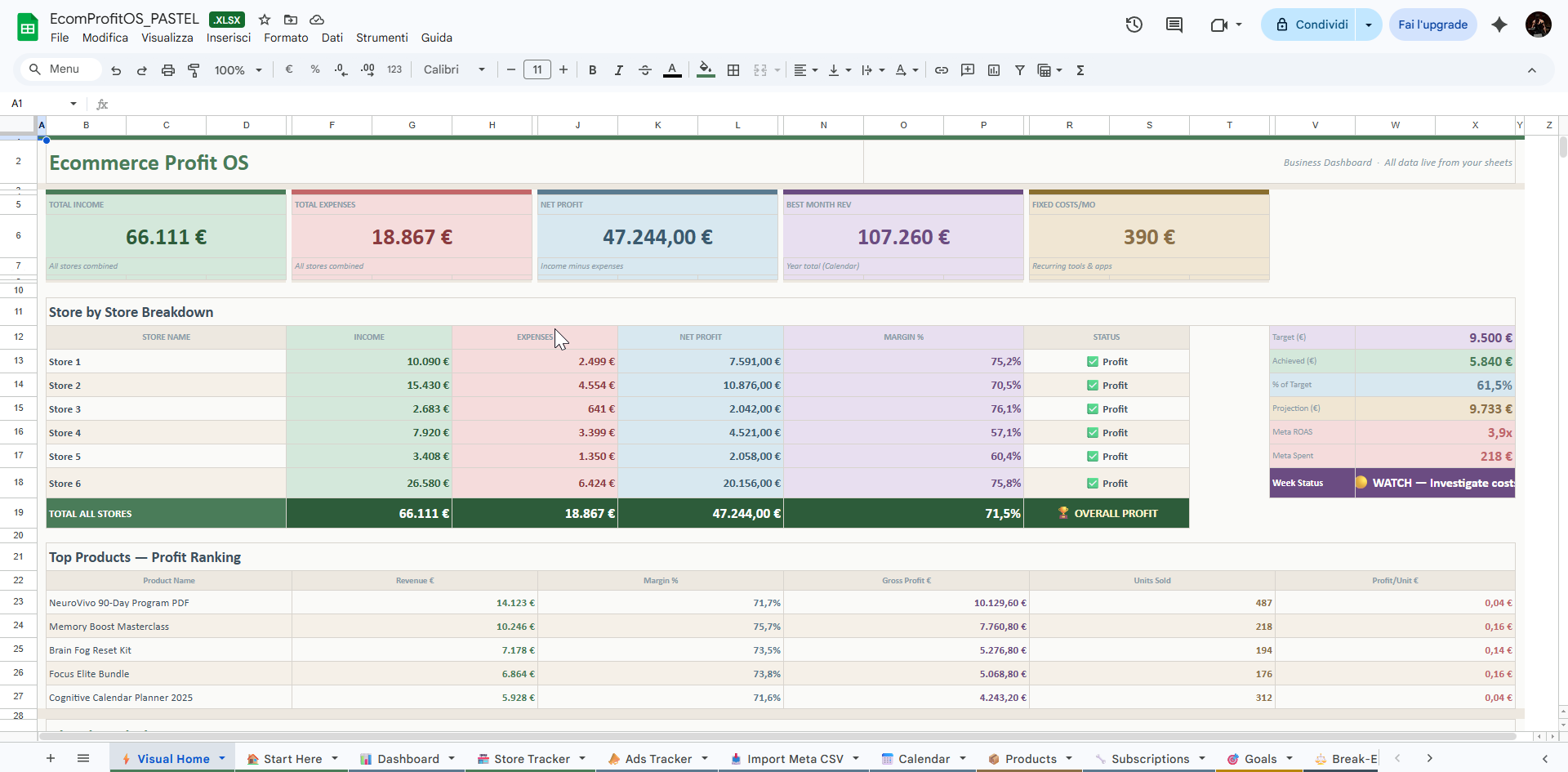1568x772 pixels.
Task: Toggle Store 4 Profit checkbox
Action: (x=1093, y=433)
